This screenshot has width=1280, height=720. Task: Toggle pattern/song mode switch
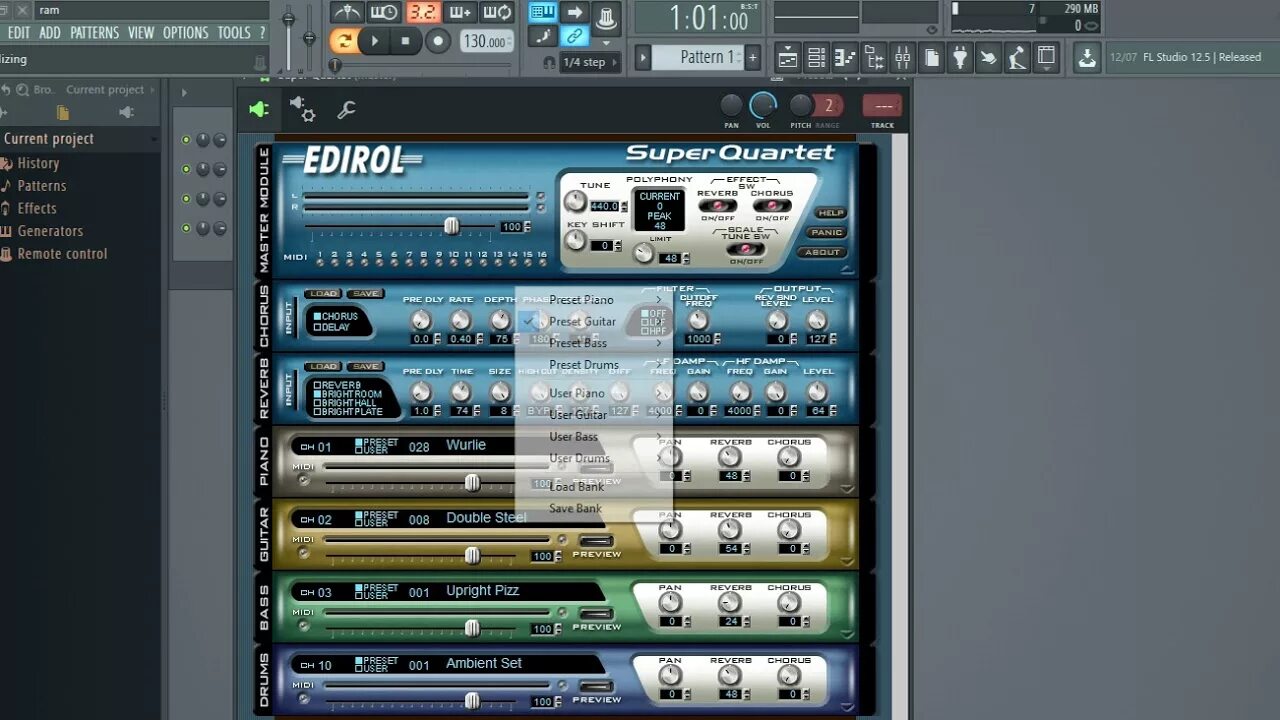pyautogui.click(x=344, y=41)
